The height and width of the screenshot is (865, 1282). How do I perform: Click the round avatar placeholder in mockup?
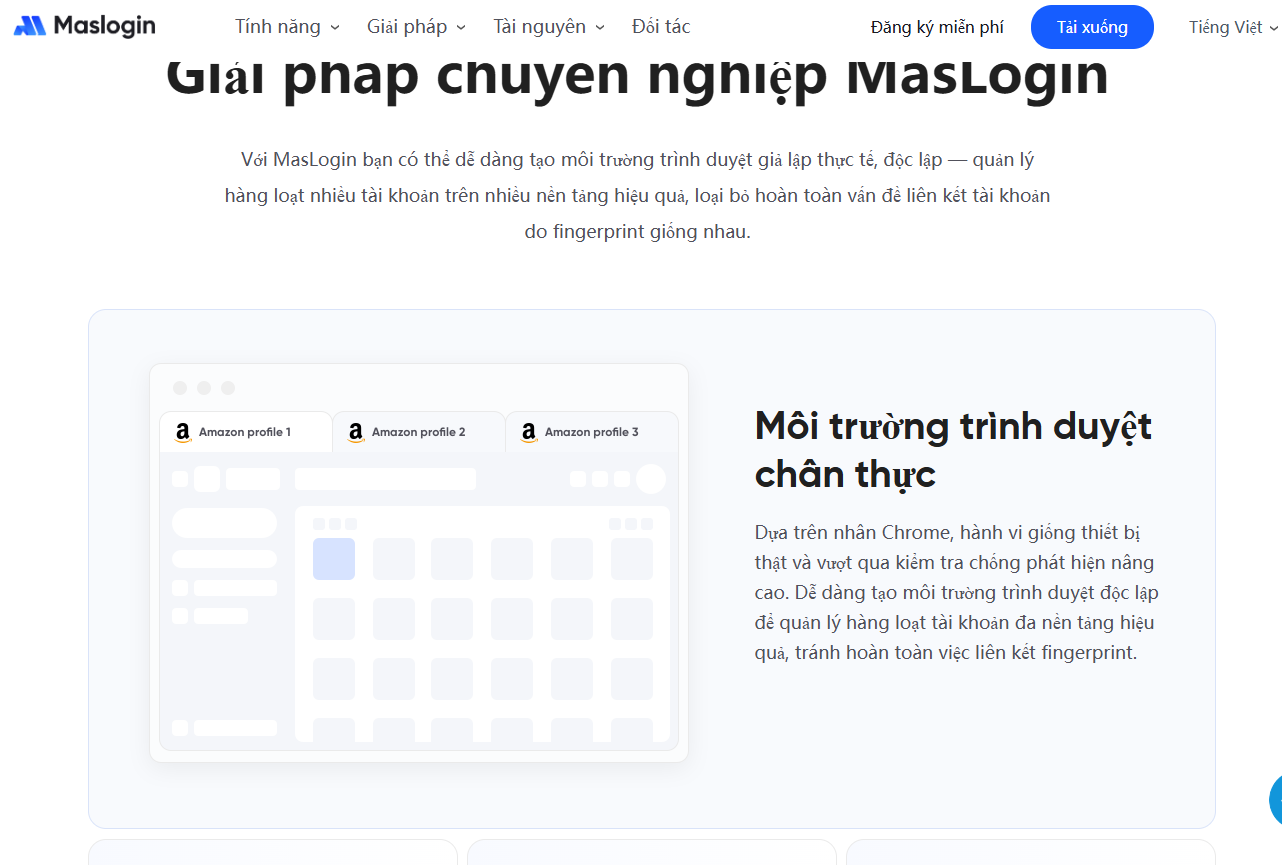(x=651, y=479)
